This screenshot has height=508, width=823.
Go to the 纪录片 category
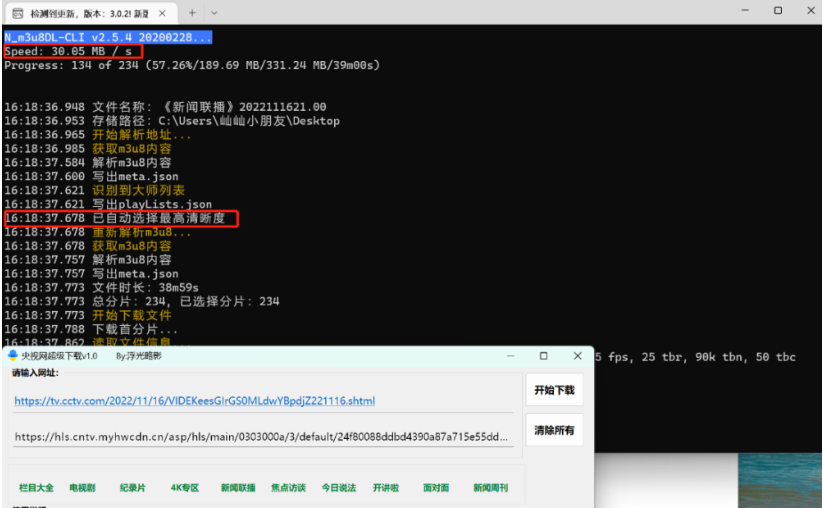(132, 488)
